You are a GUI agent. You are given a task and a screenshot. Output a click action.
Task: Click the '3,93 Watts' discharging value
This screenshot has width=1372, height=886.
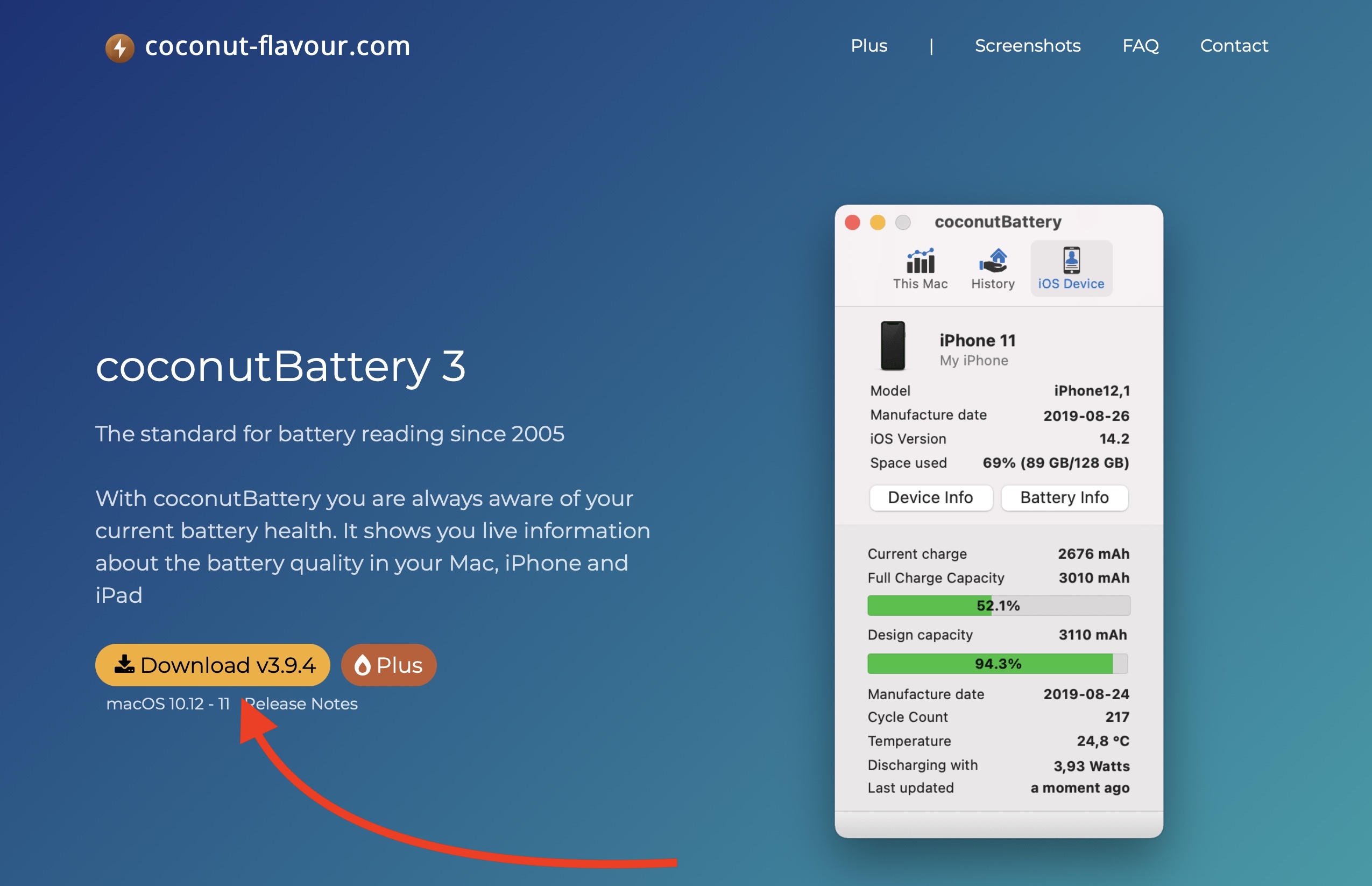[1091, 767]
